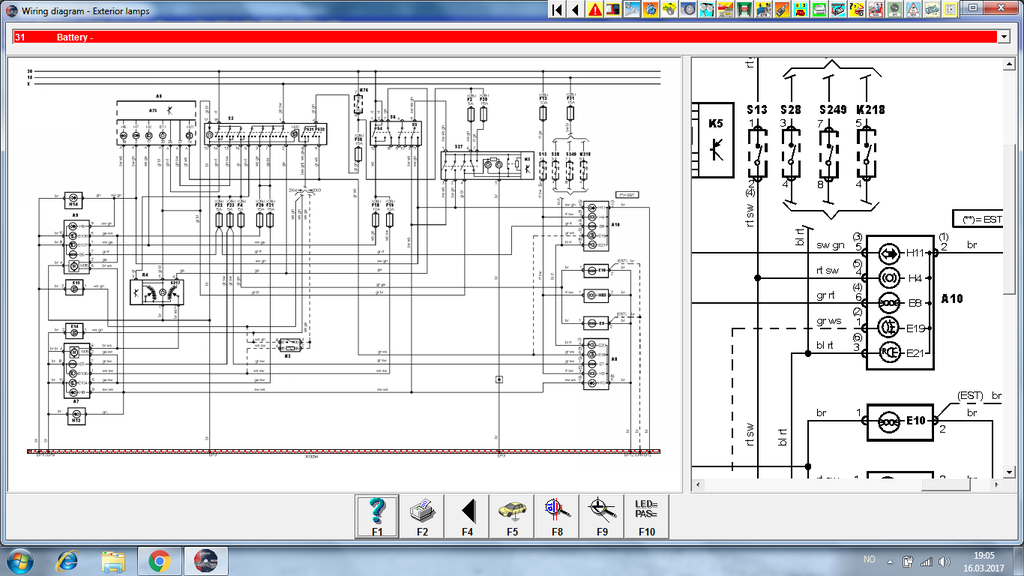Go back using the F4 black arrow button
The image size is (1024, 576).
pyautogui.click(x=467, y=516)
